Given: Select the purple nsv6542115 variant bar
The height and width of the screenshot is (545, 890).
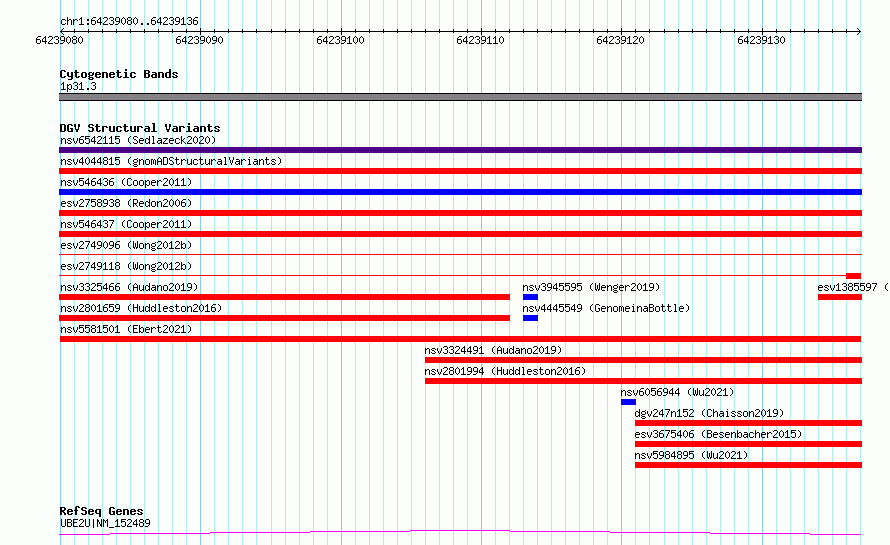Looking at the screenshot, I should [x=460, y=150].
